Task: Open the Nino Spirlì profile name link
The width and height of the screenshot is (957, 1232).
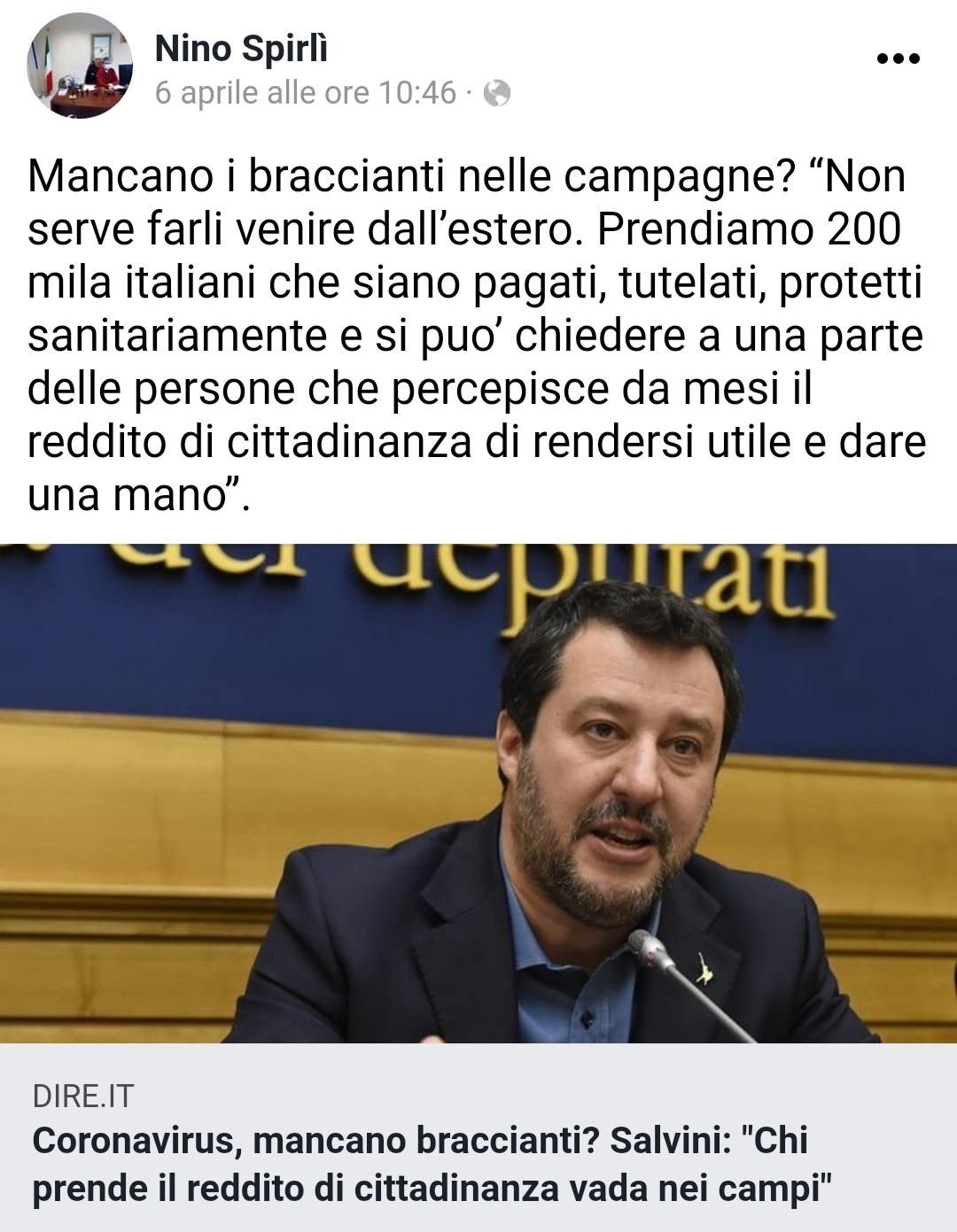Action: (x=241, y=49)
